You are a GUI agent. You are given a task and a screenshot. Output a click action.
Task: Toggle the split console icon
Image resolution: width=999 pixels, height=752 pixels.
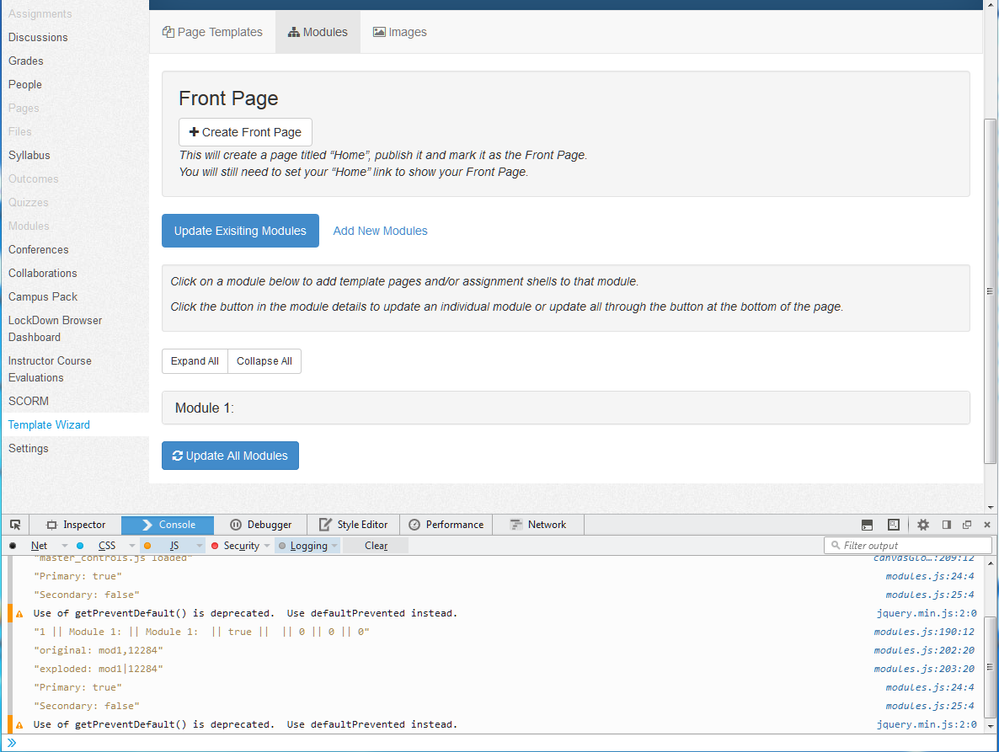[x=868, y=525]
